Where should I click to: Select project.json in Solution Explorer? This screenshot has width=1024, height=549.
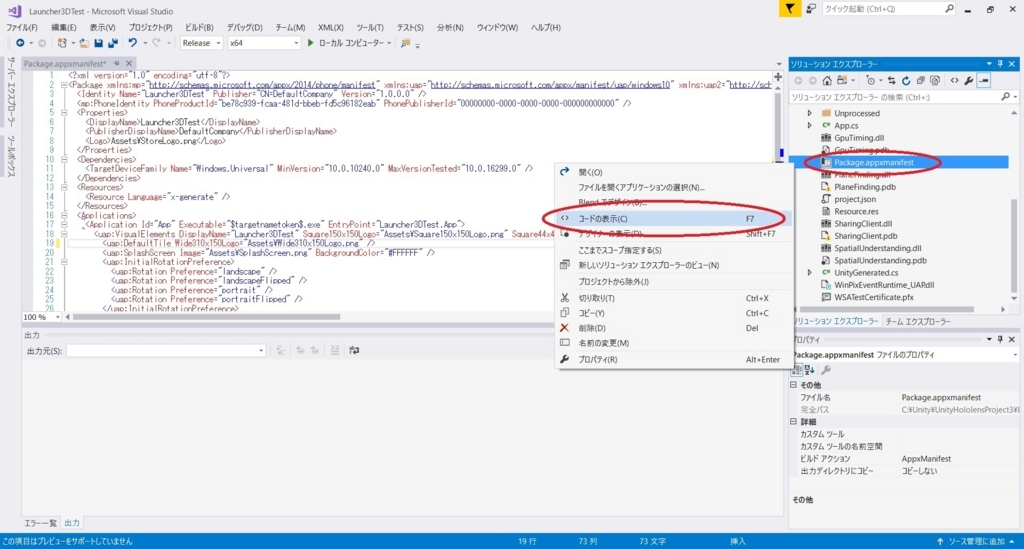[x=855, y=199]
